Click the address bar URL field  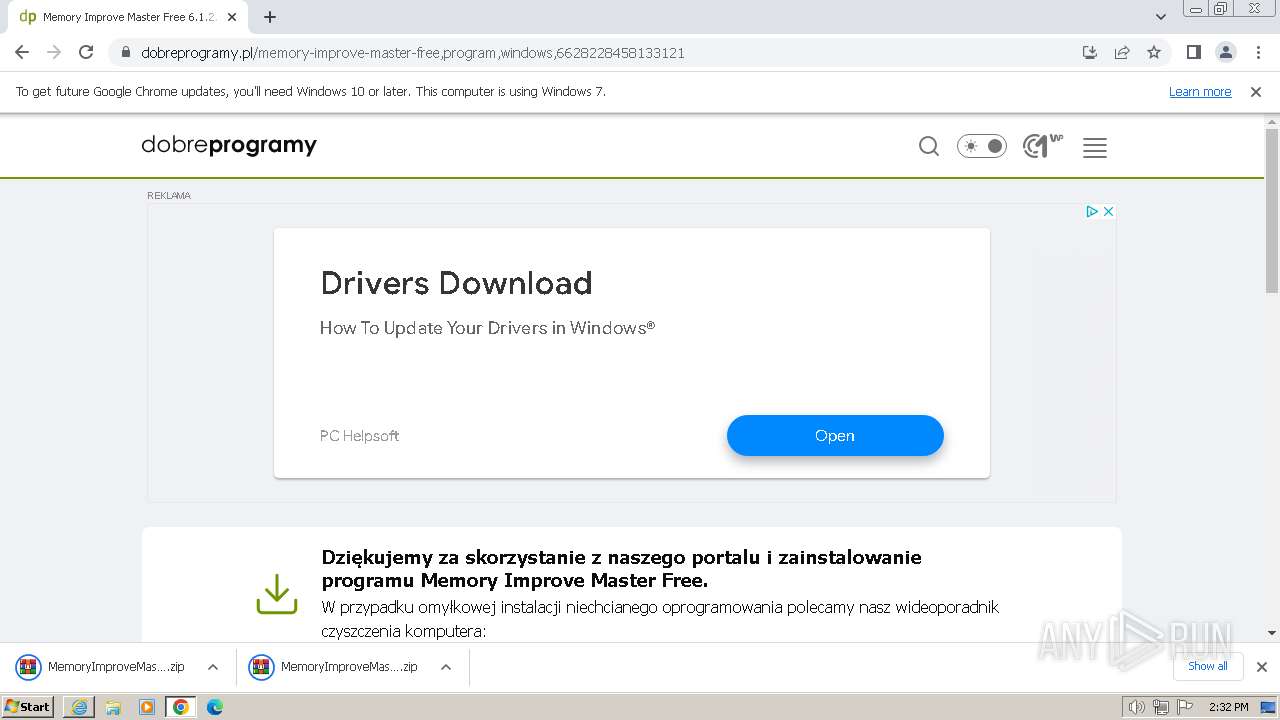click(x=600, y=53)
